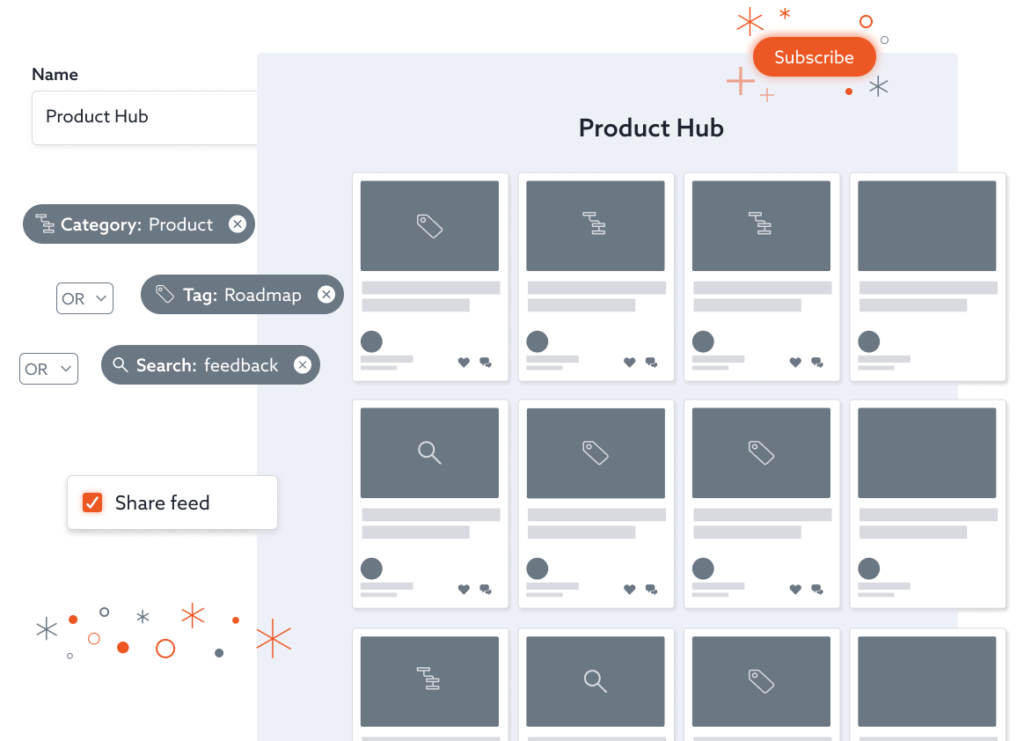This screenshot has height=741, width=1024.
Task: Click the category icon inside the Category chip
Action: point(45,224)
